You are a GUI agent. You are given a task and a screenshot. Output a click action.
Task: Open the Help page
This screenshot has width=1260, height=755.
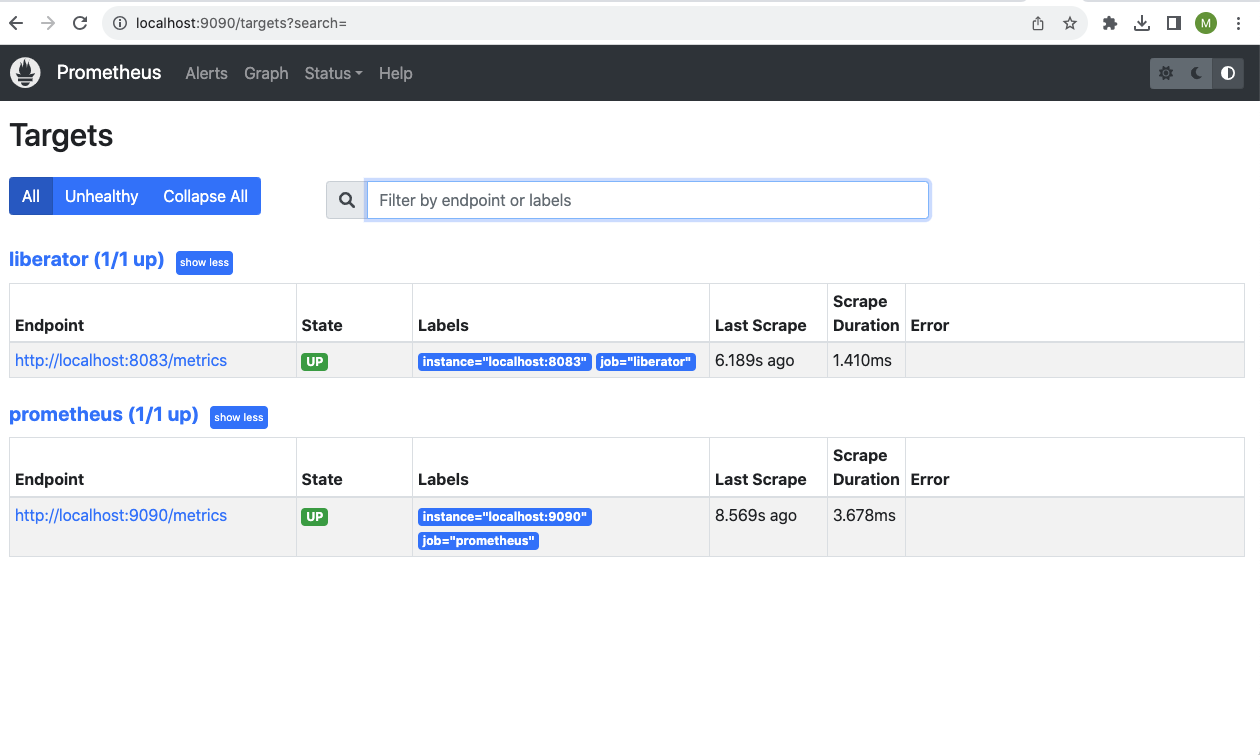point(395,73)
